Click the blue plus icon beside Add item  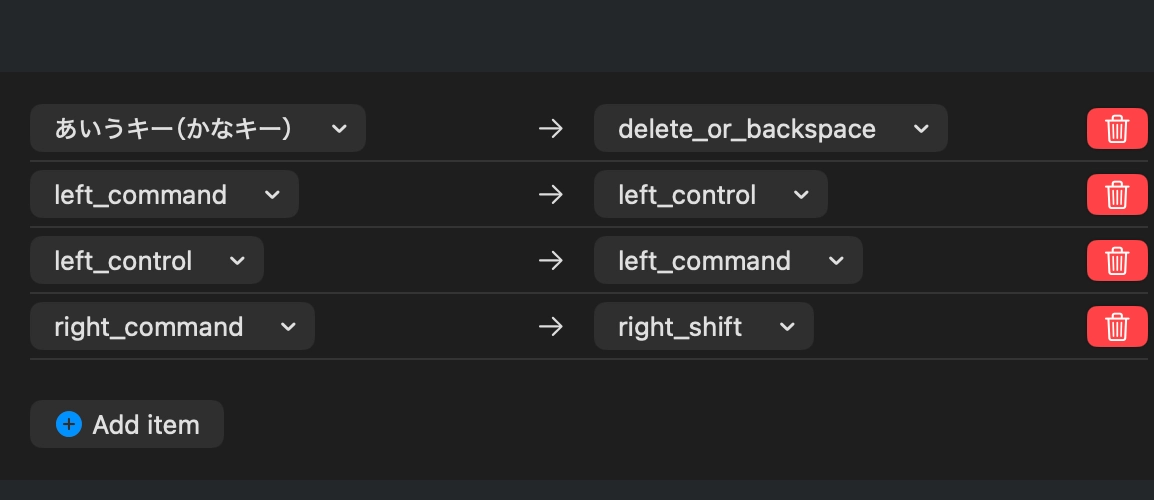(x=68, y=424)
